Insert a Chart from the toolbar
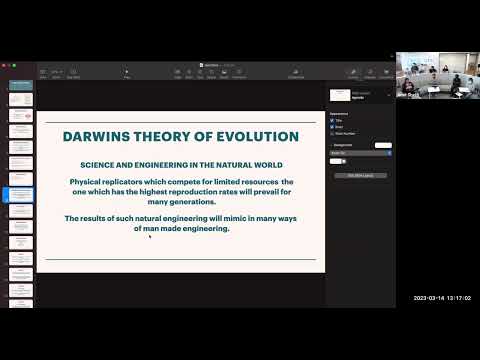The width and height of the screenshot is (480, 360). pos(189,74)
